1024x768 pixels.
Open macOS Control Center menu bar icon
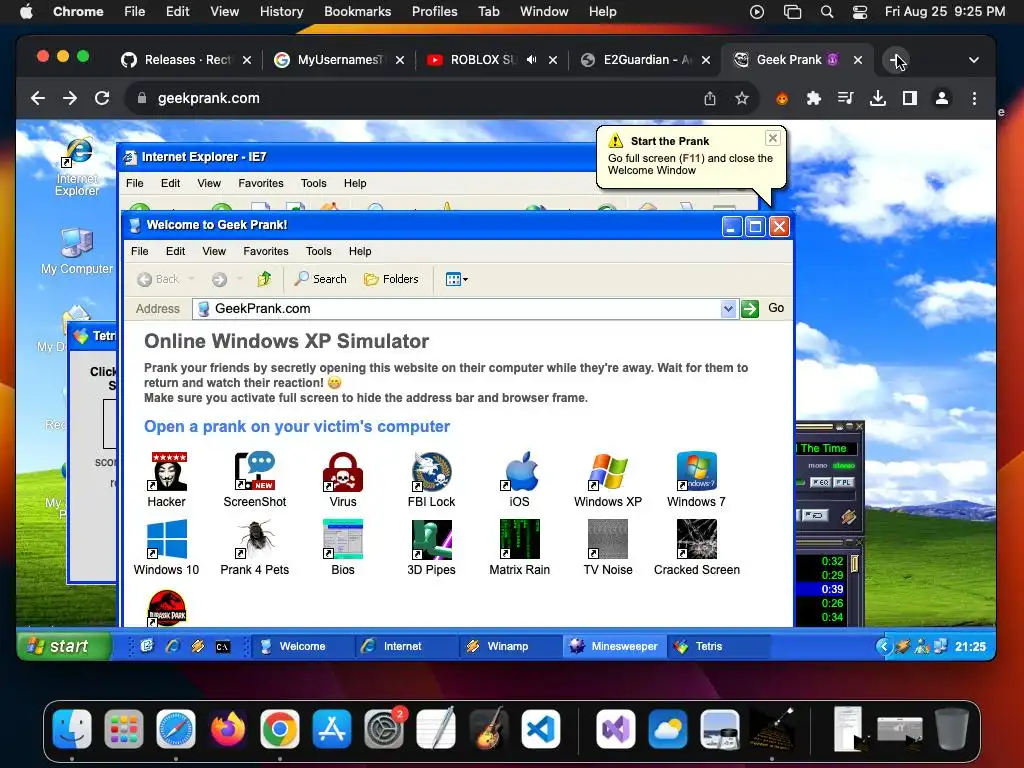point(860,12)
